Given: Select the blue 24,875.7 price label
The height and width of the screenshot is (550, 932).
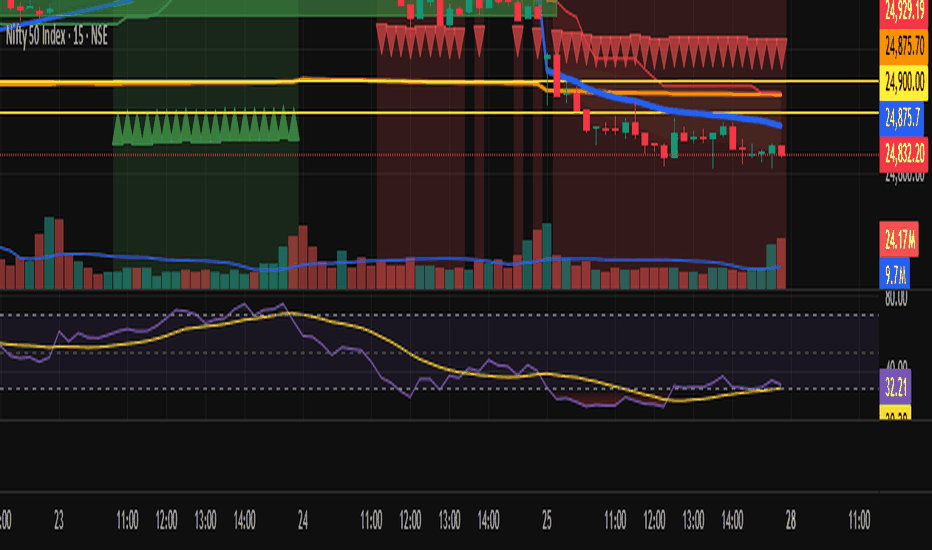Looking at the screenshot, I should pos(902,117).
